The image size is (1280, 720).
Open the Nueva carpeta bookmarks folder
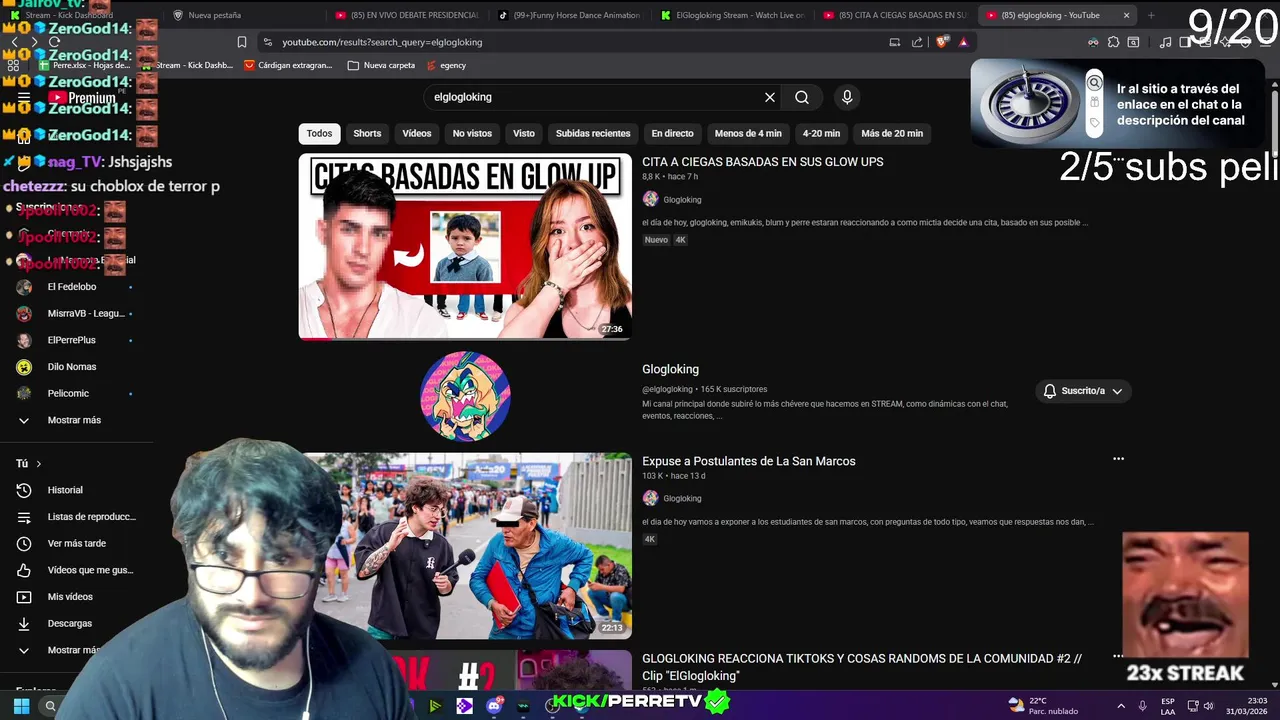point(380,65)
